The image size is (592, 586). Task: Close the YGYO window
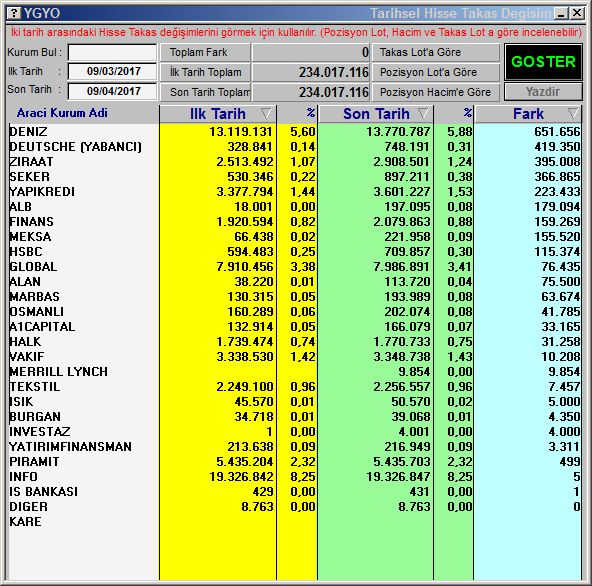577,14
